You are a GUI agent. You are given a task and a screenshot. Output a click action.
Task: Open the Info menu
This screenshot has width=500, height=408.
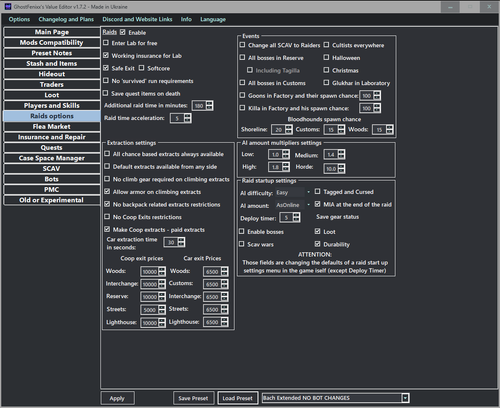[x=186, y=19]
